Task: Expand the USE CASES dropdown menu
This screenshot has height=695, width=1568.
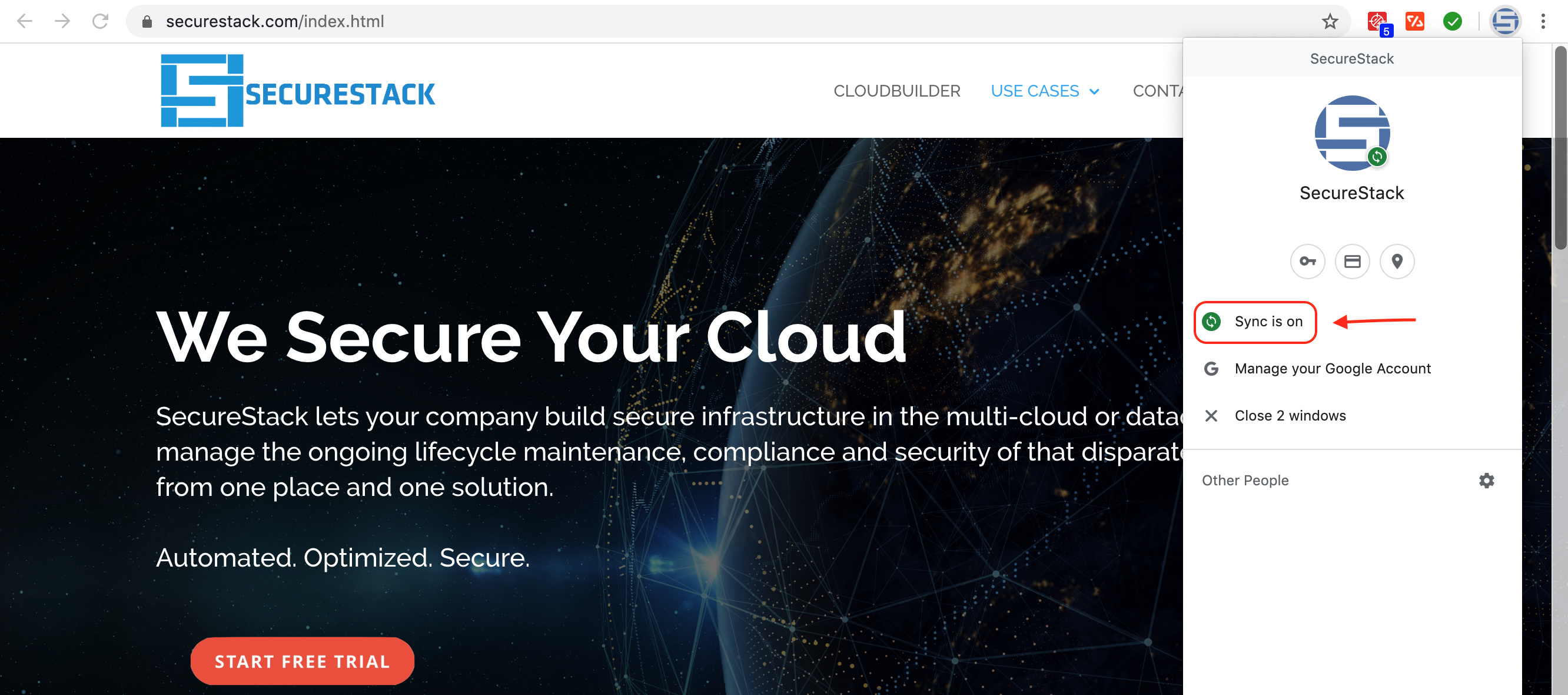Action: [x=1045, y=91]
